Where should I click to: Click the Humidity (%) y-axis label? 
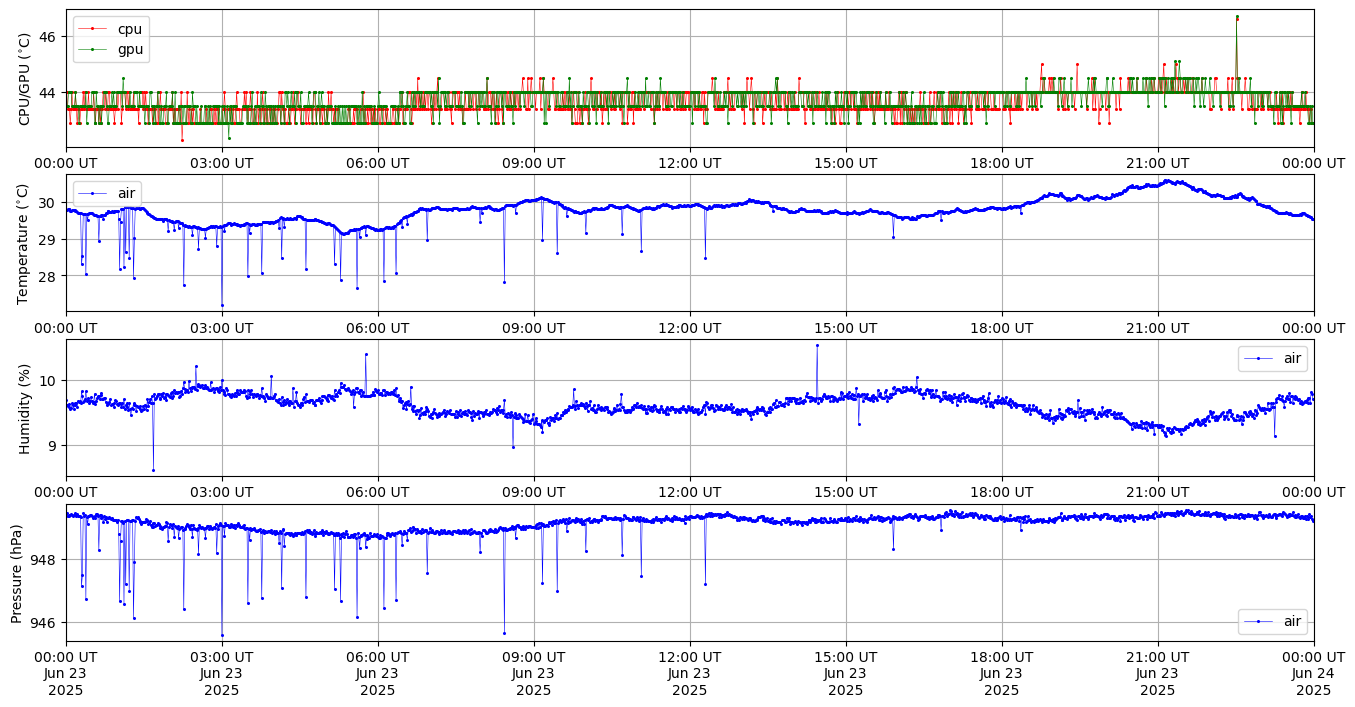pos(26,408)
